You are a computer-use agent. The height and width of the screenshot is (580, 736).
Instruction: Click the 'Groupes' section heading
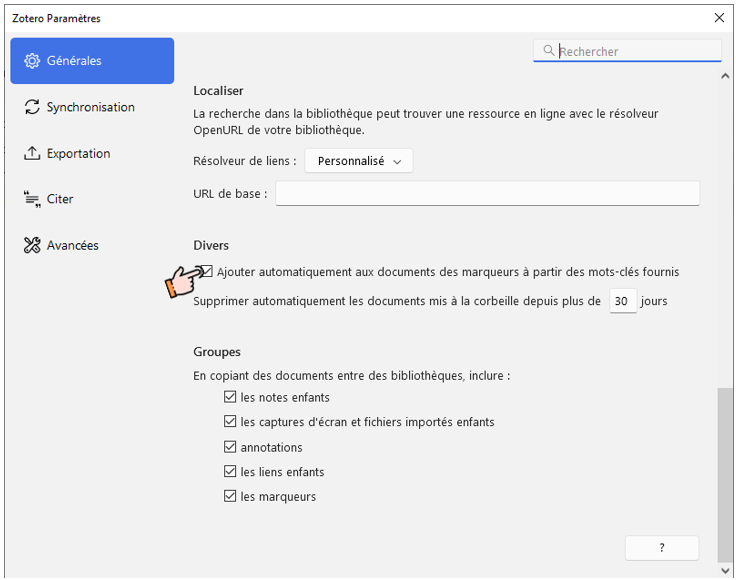point(217,352)
